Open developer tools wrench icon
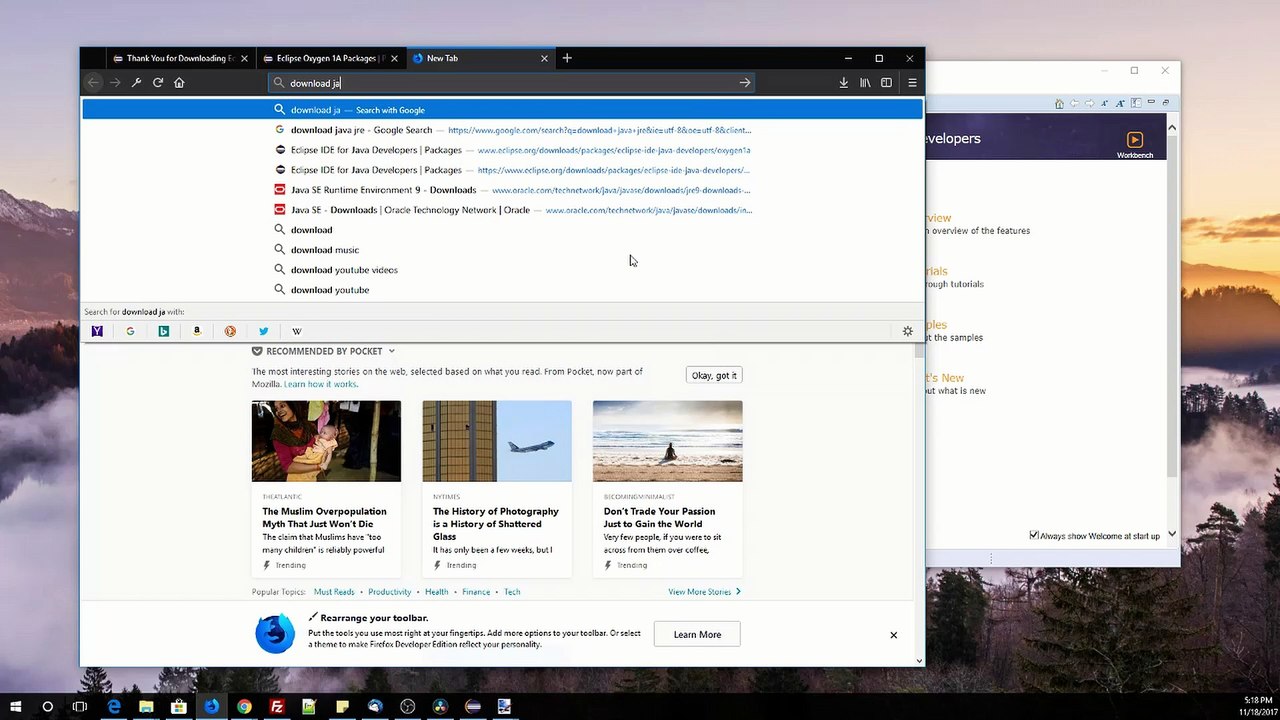This screenshot has height=720, width=1280. [x=136, y=83]
